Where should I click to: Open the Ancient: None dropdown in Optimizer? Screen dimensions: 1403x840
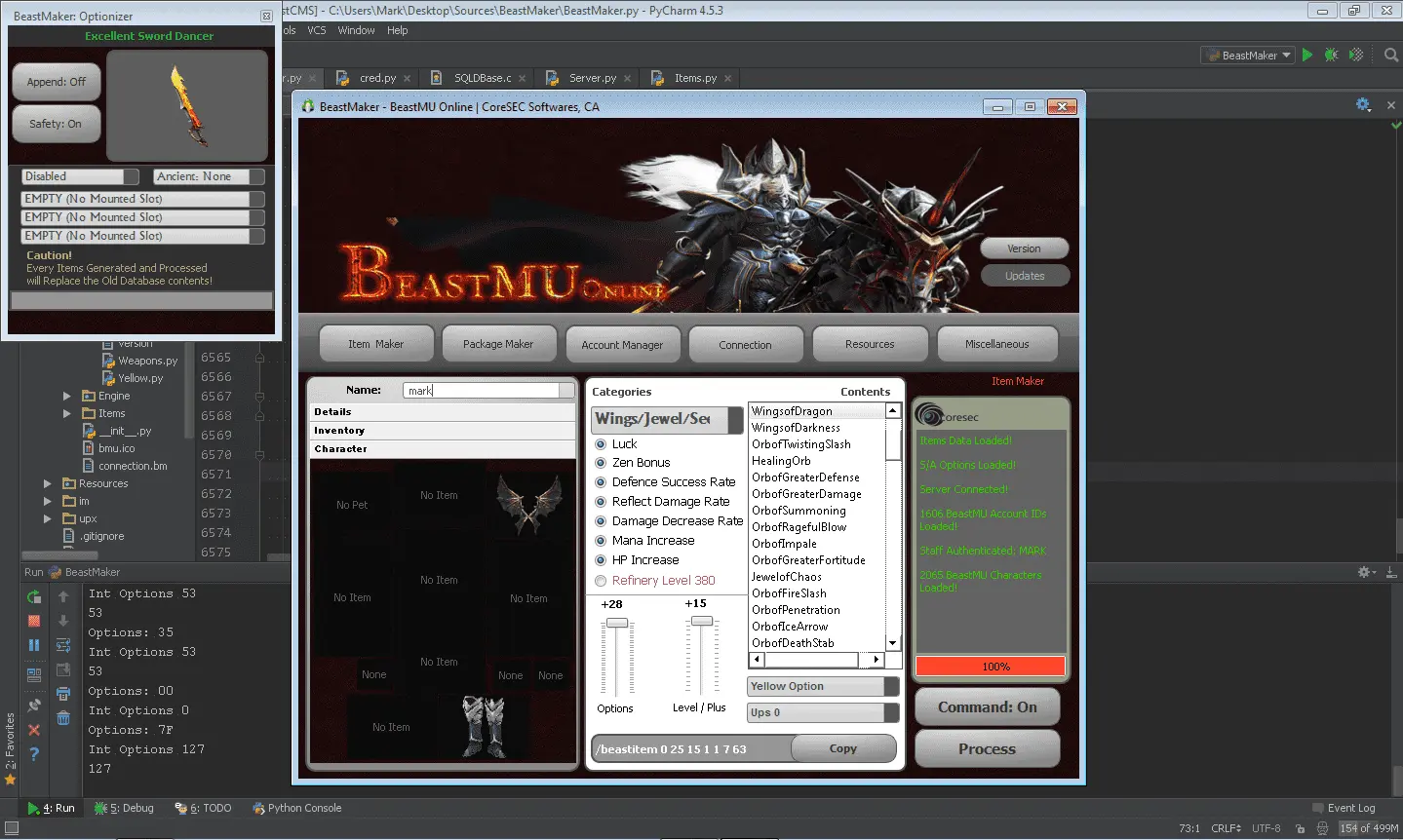[209, 176]
